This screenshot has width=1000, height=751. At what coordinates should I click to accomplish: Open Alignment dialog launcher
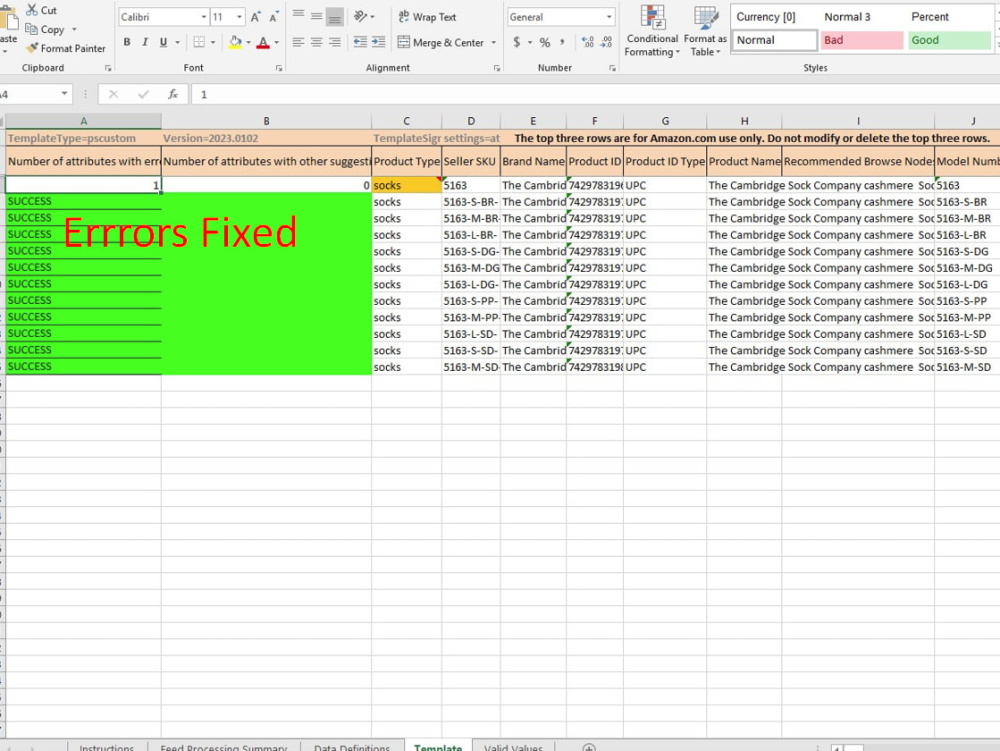(x=497, y=68)
